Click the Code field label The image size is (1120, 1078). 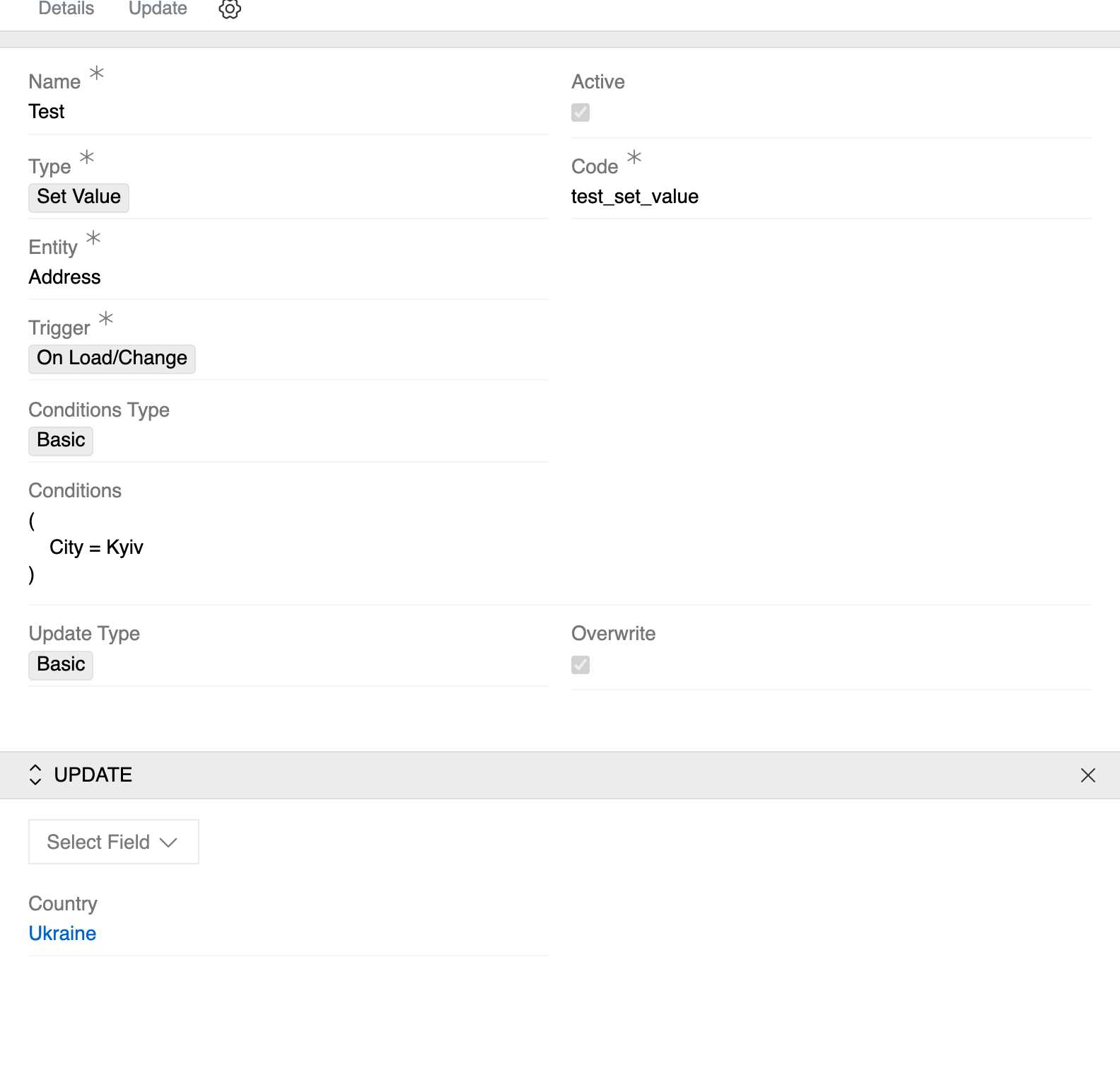coord(595,167)
